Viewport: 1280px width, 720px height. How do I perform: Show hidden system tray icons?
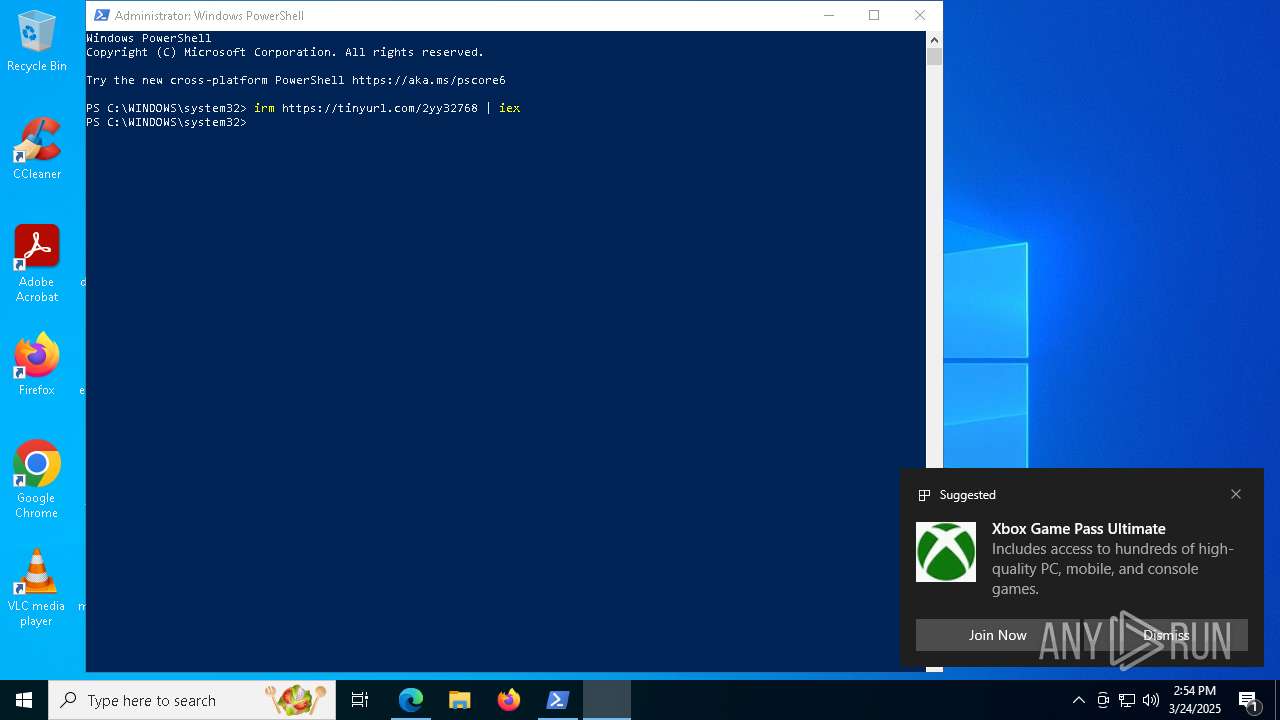point(1078,700)
